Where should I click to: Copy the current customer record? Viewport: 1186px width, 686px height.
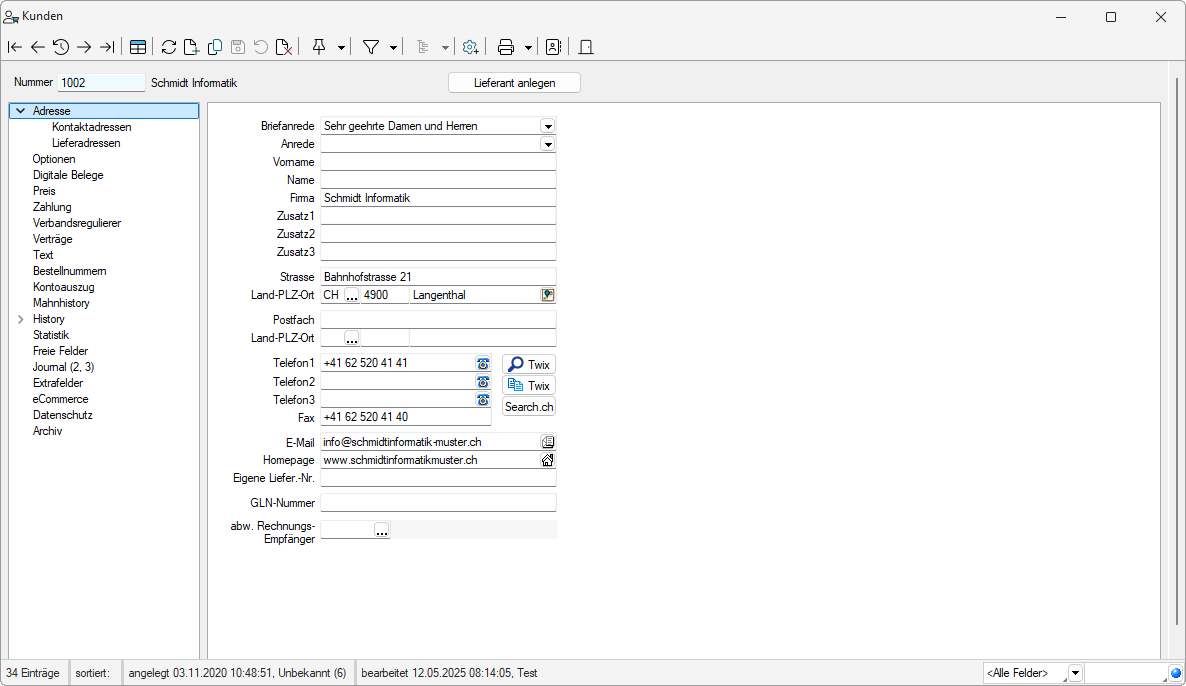(215, 47)
